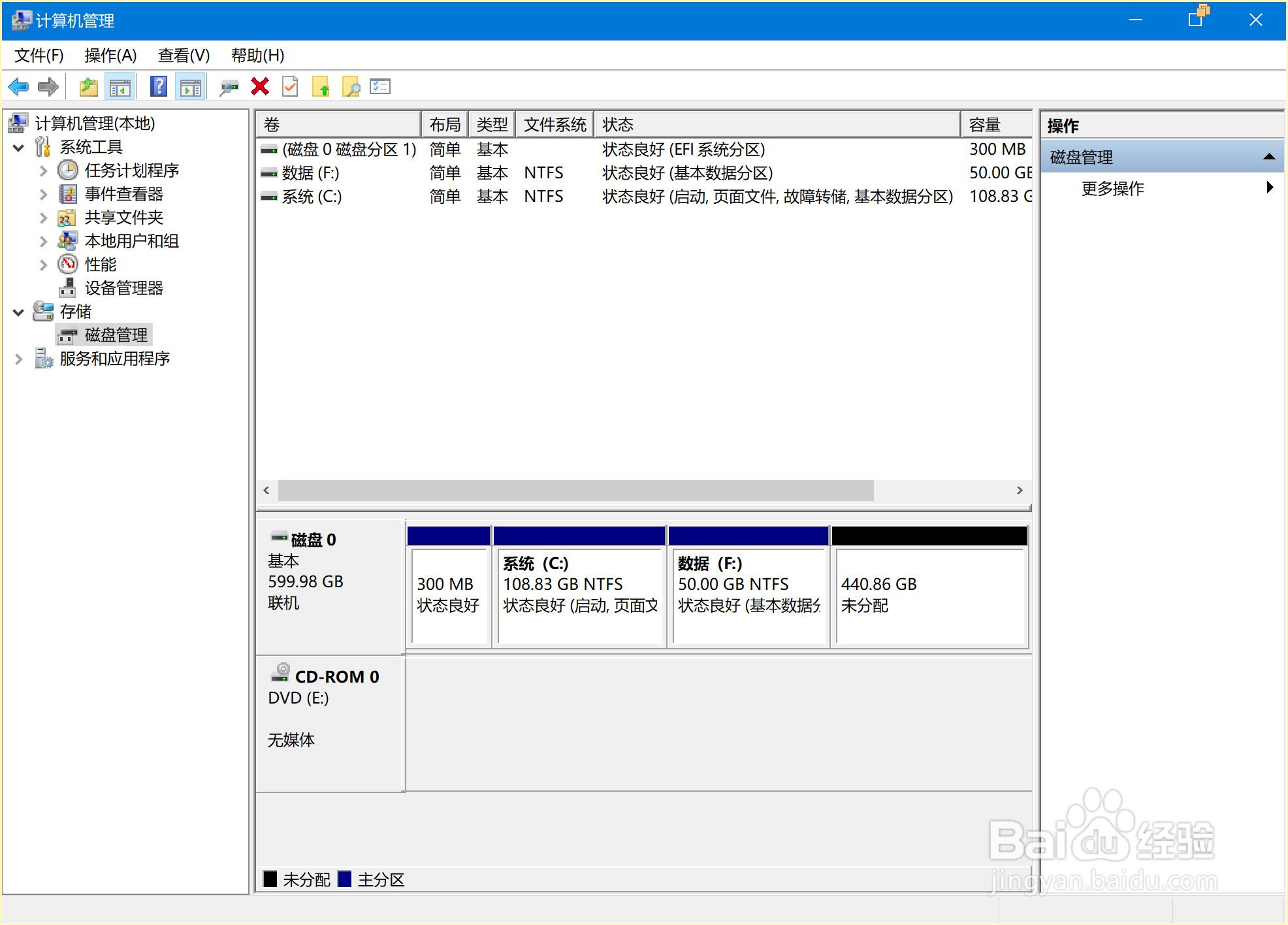Click the Rescan disks drive icon

(229, 86)
